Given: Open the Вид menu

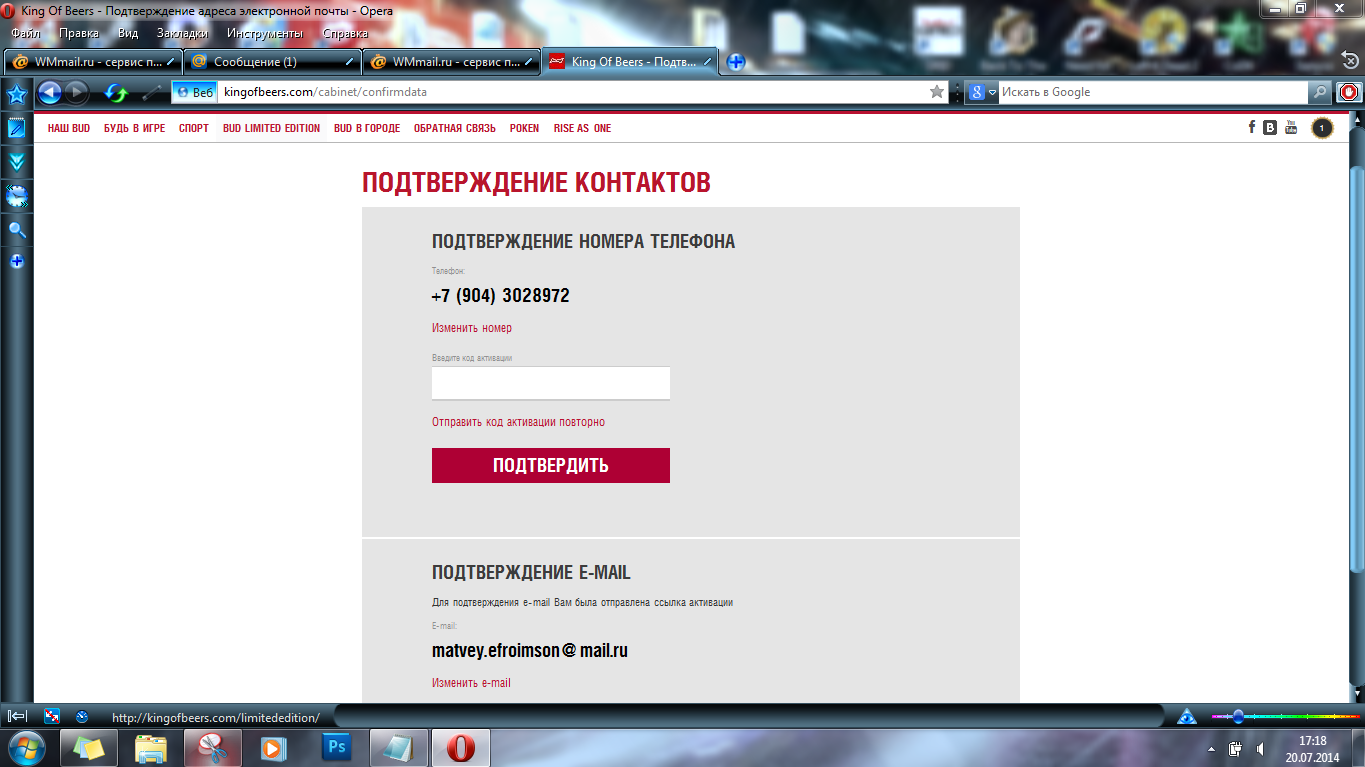Looking at the screenshot, I should [x=128, y=33].
